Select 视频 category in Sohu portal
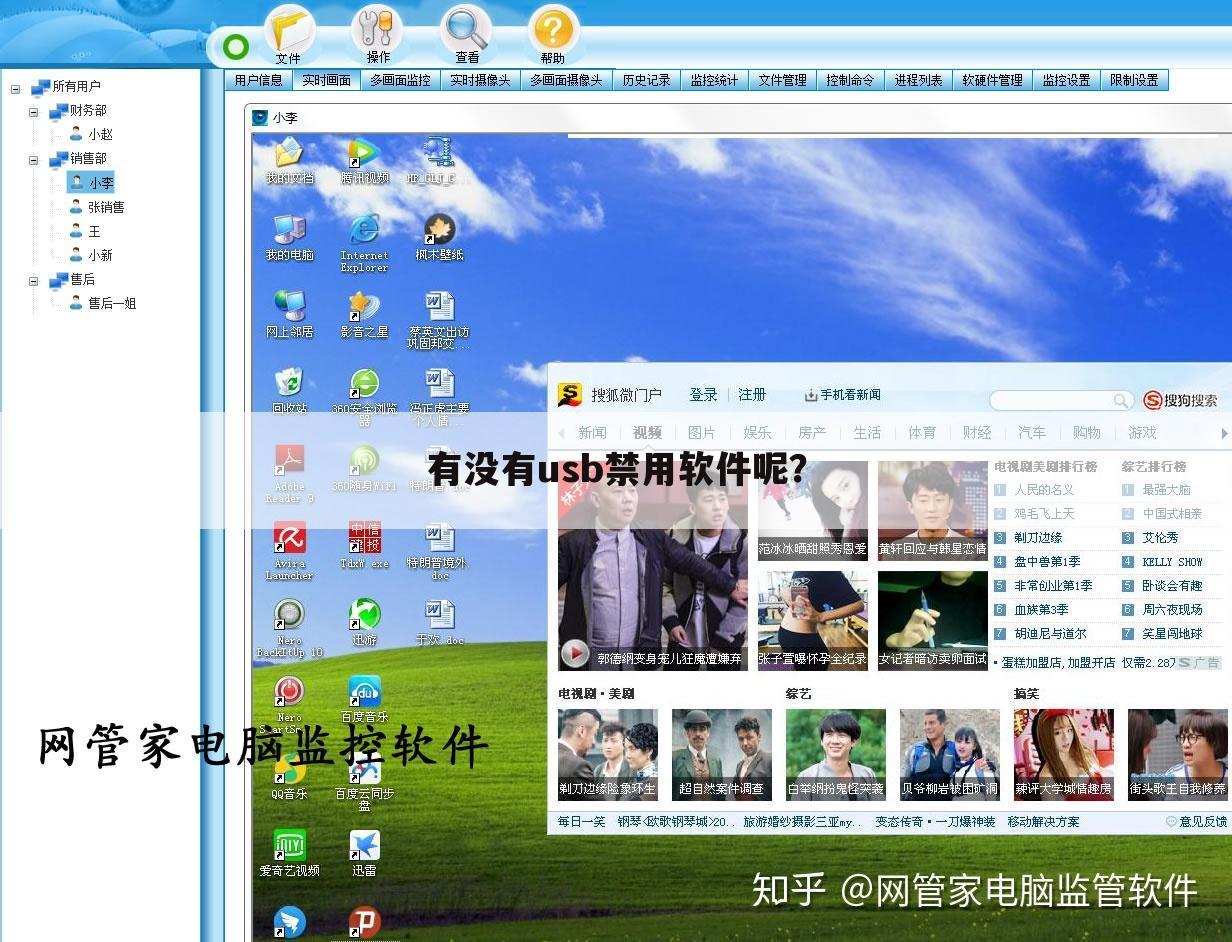Screen dimensions: 1232x942 (x=647, y=433)
